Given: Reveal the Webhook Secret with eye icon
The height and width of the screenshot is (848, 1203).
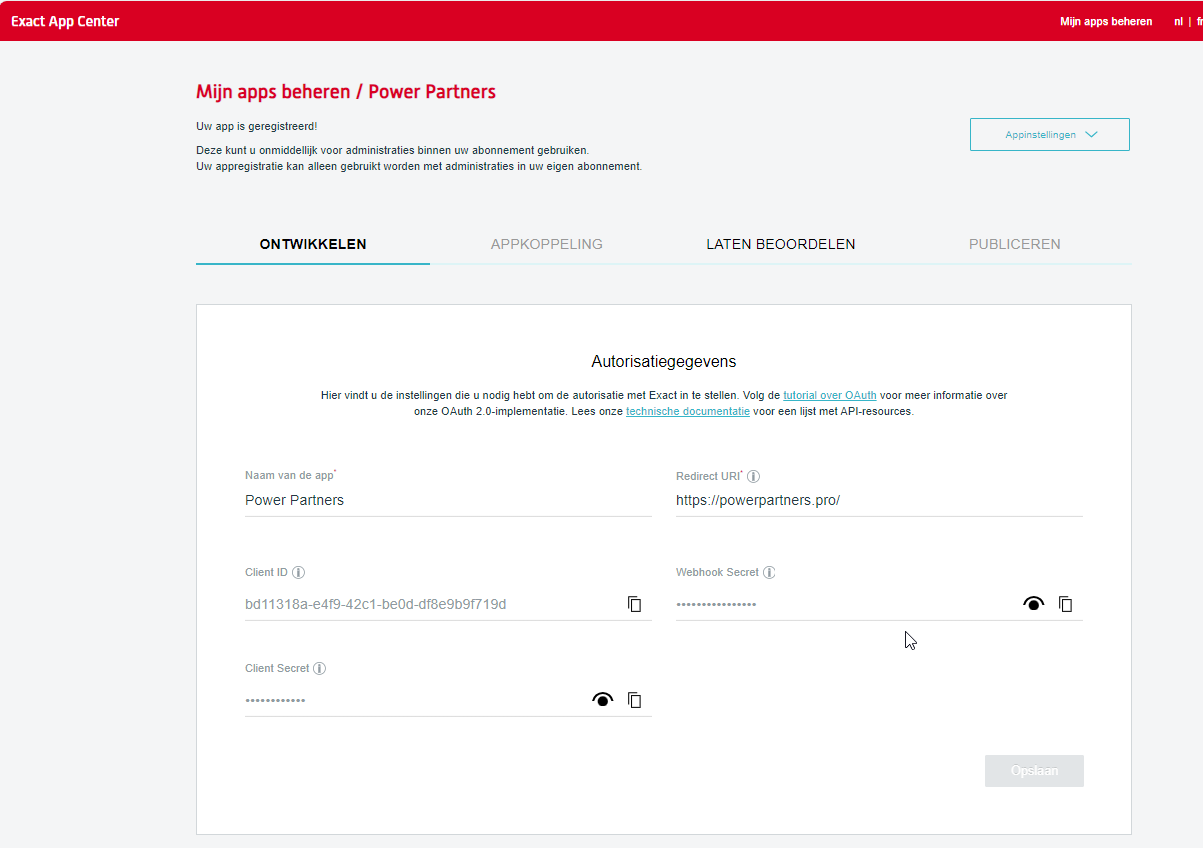Looking at the screenshot, I should 1033,603.
